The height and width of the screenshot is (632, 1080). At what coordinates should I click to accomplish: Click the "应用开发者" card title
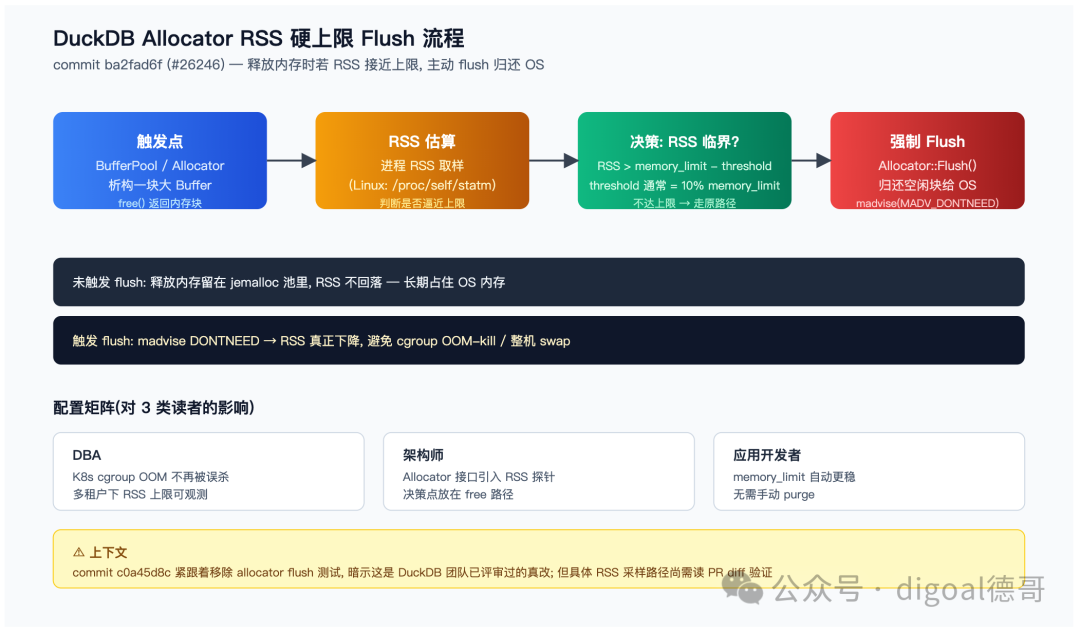767,455
